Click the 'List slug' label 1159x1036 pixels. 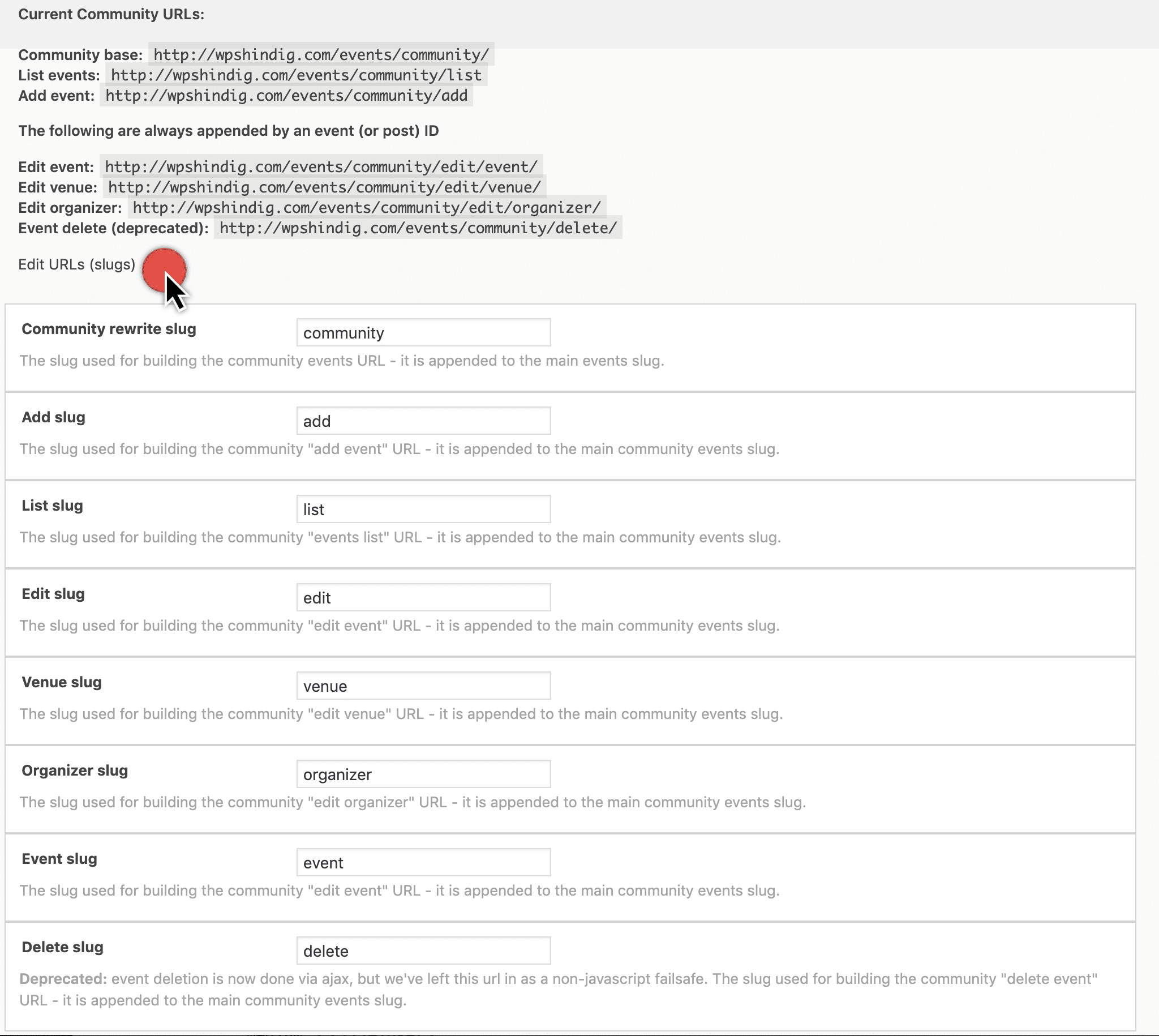tap(52, 506)
